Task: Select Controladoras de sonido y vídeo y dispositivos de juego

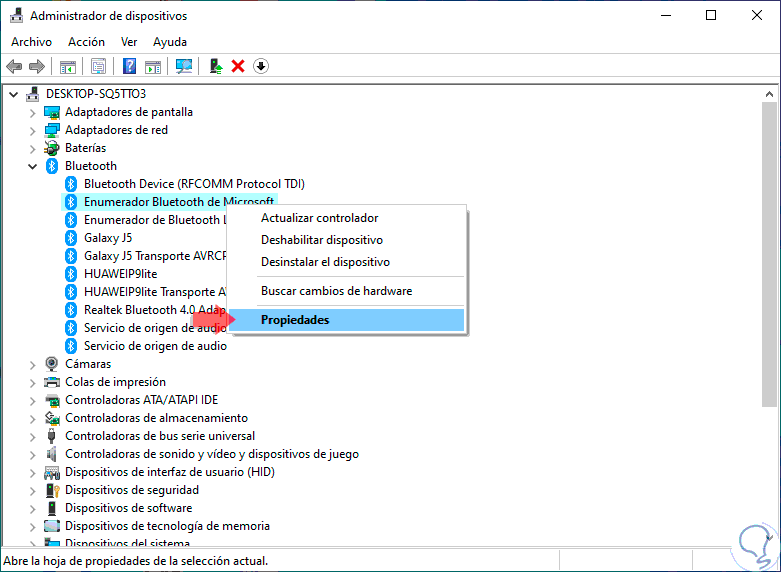Action: click(212, 454)
